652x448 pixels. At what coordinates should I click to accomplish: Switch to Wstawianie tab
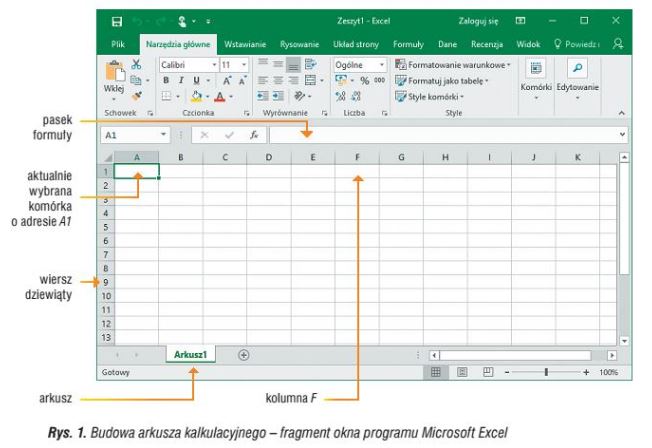(x=244, y=45)
